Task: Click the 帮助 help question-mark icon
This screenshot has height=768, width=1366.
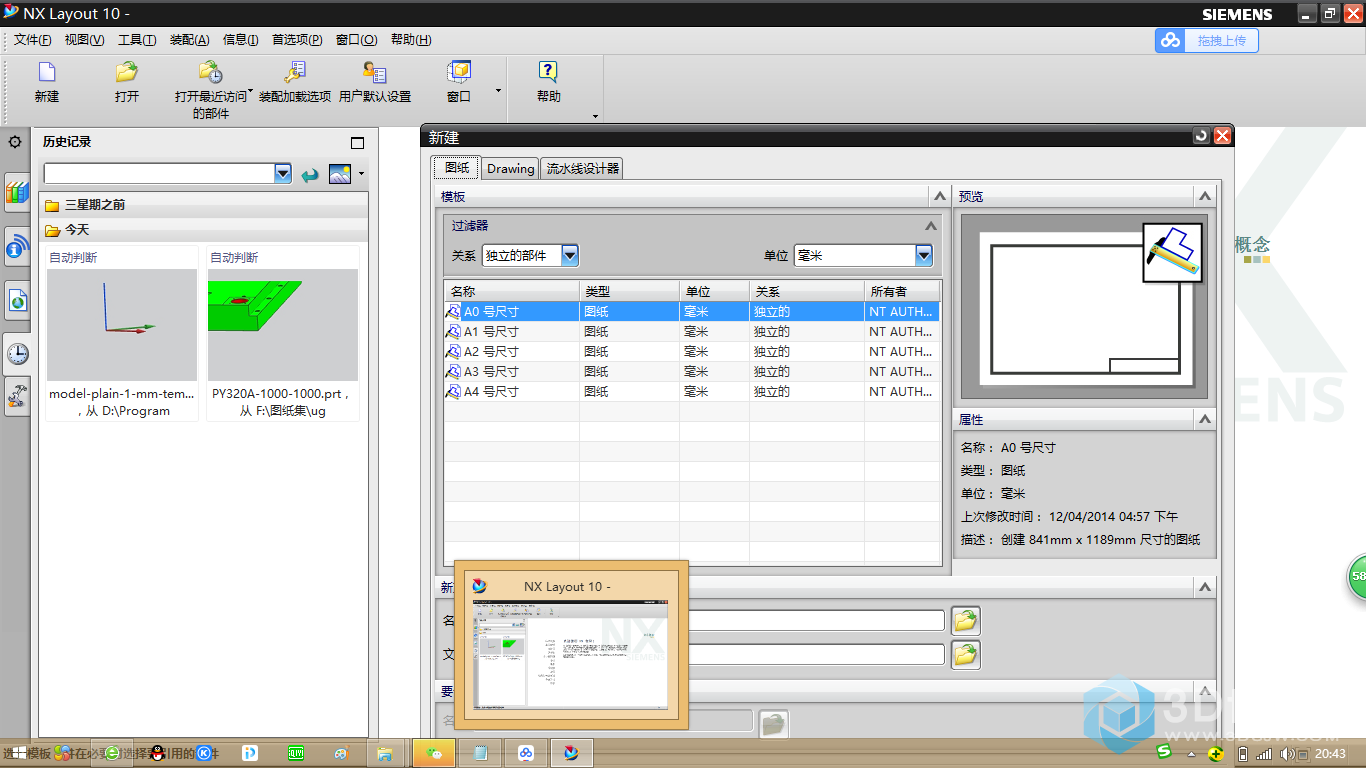Action: [x=548, y=72]
